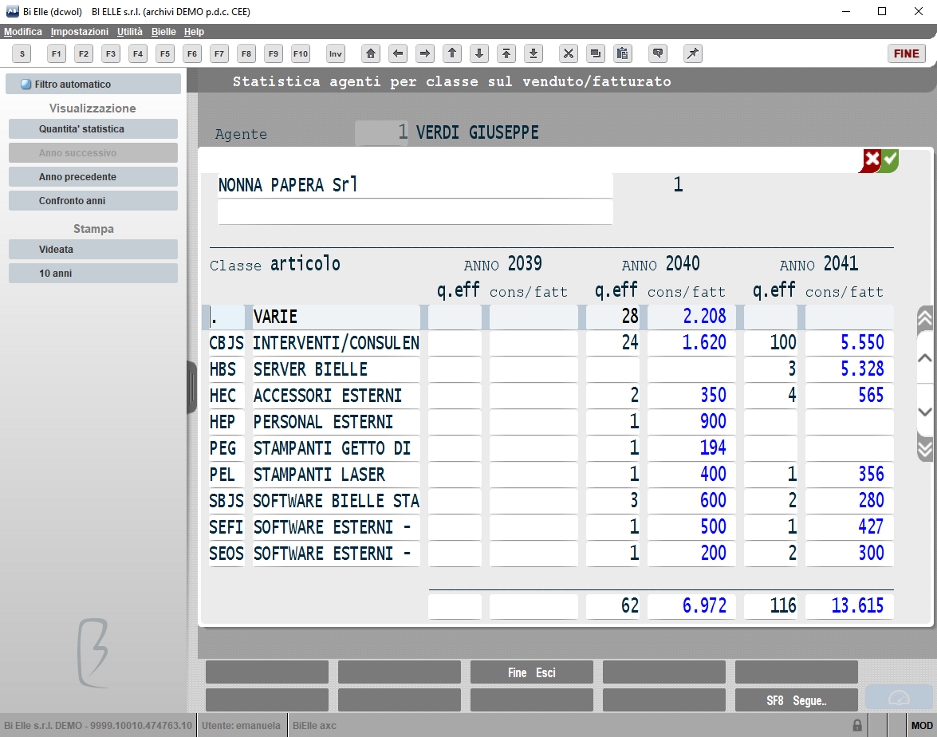
Task: Click the F6 toolbar key
Action: 192,54
